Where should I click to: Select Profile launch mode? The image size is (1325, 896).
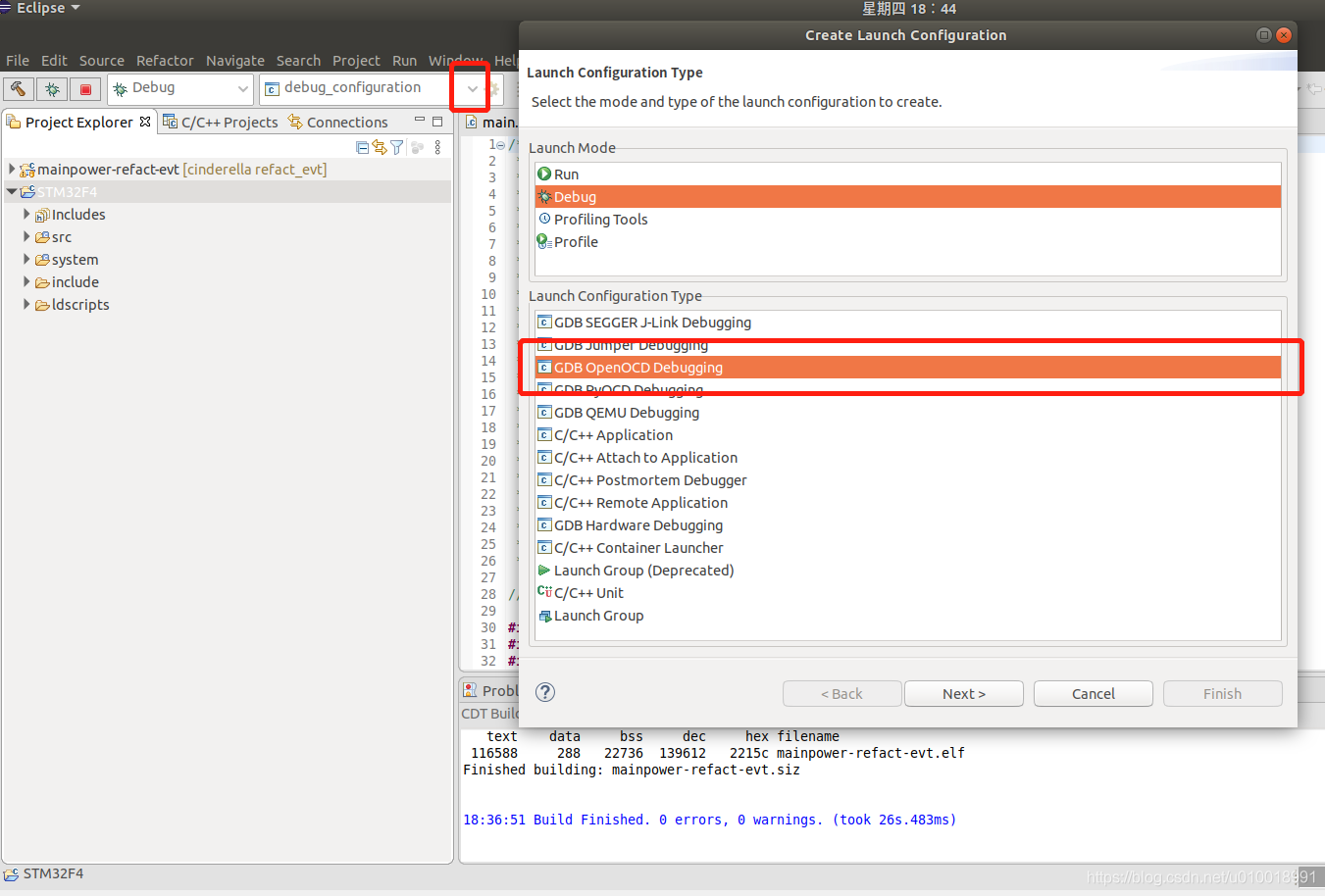[x=908, y=241]
